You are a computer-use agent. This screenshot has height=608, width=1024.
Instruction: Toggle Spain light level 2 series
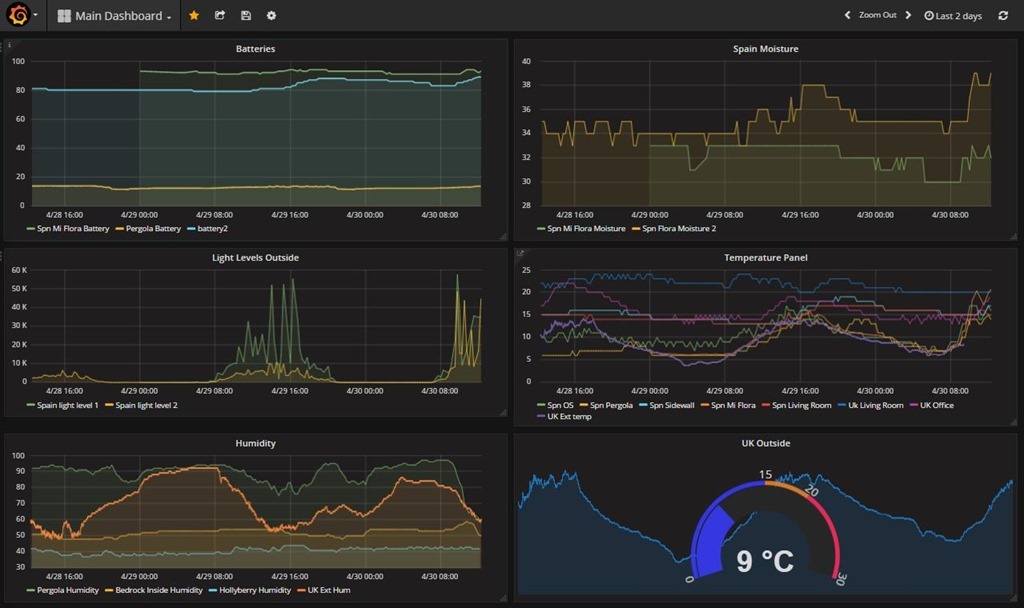pyautogui.click(x=146, y=405)
